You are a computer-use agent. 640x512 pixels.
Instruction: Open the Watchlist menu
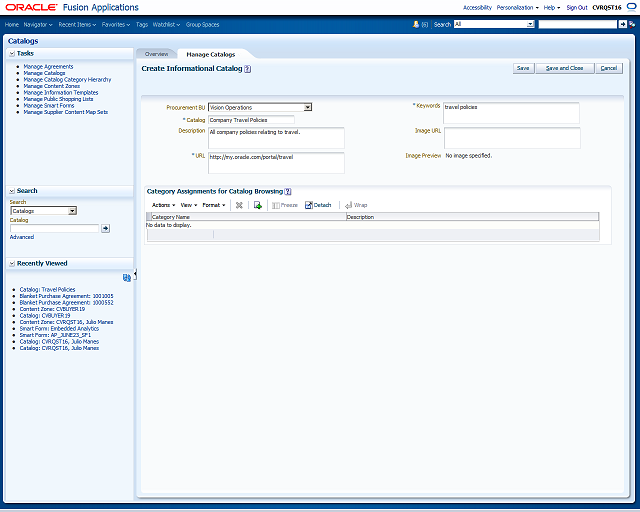point(166,25)
